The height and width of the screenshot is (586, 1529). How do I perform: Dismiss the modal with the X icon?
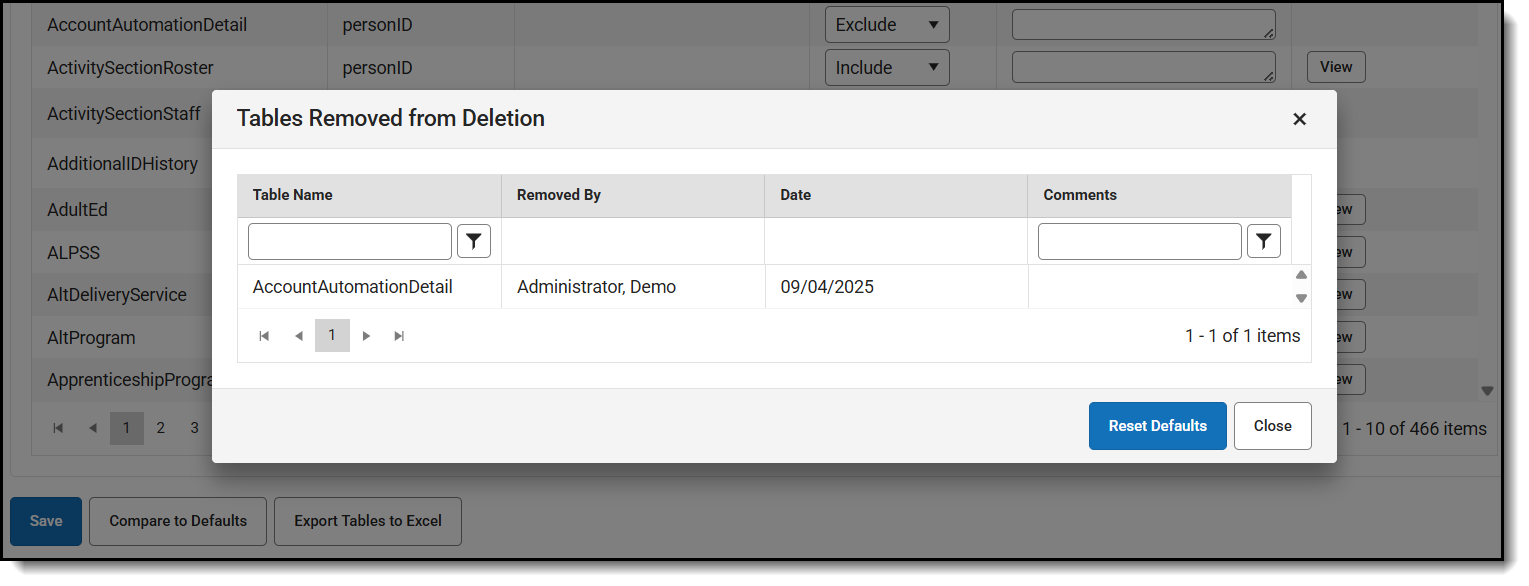1299,118
